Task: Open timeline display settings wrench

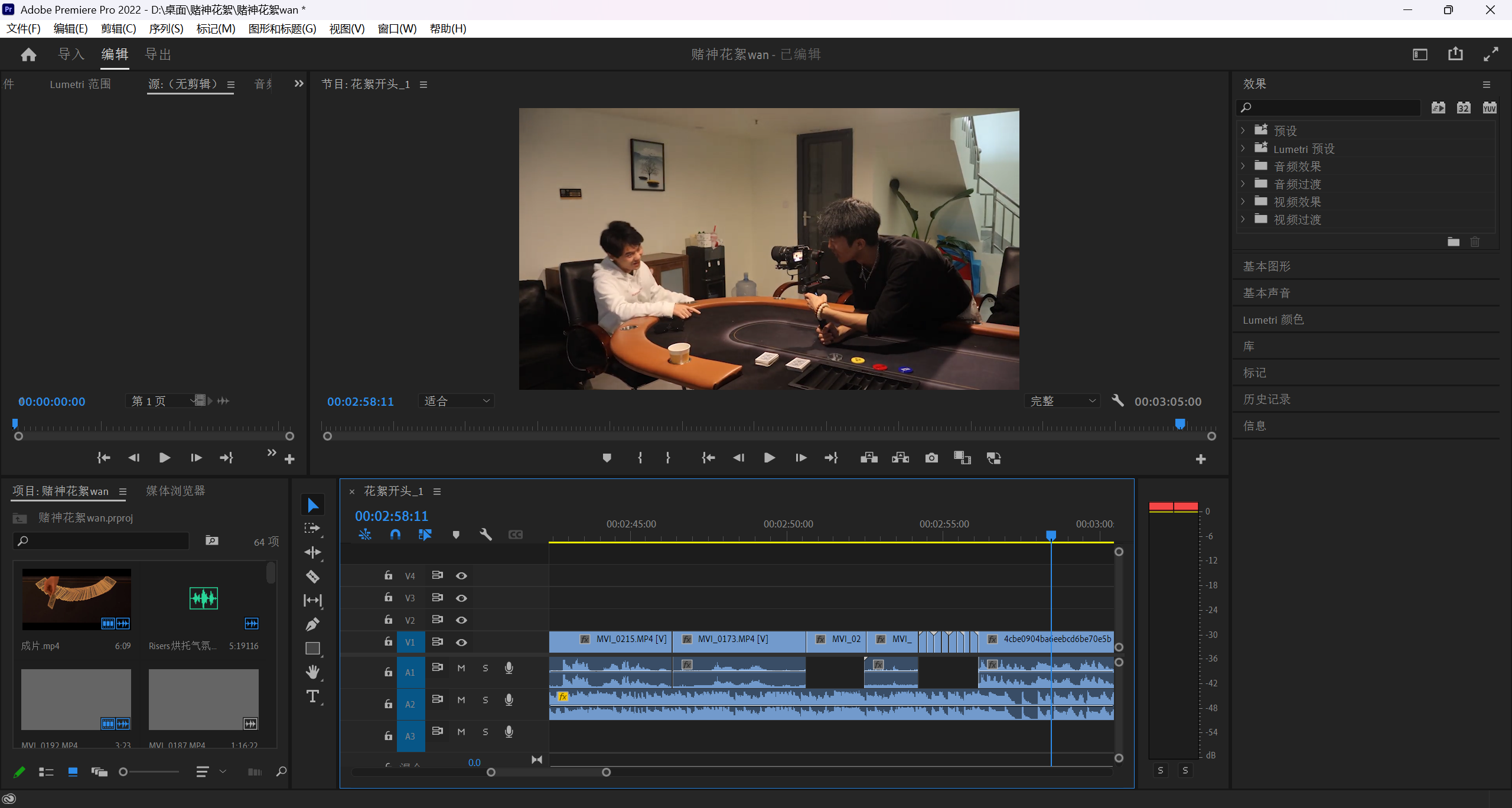Action: click(485, 535)
